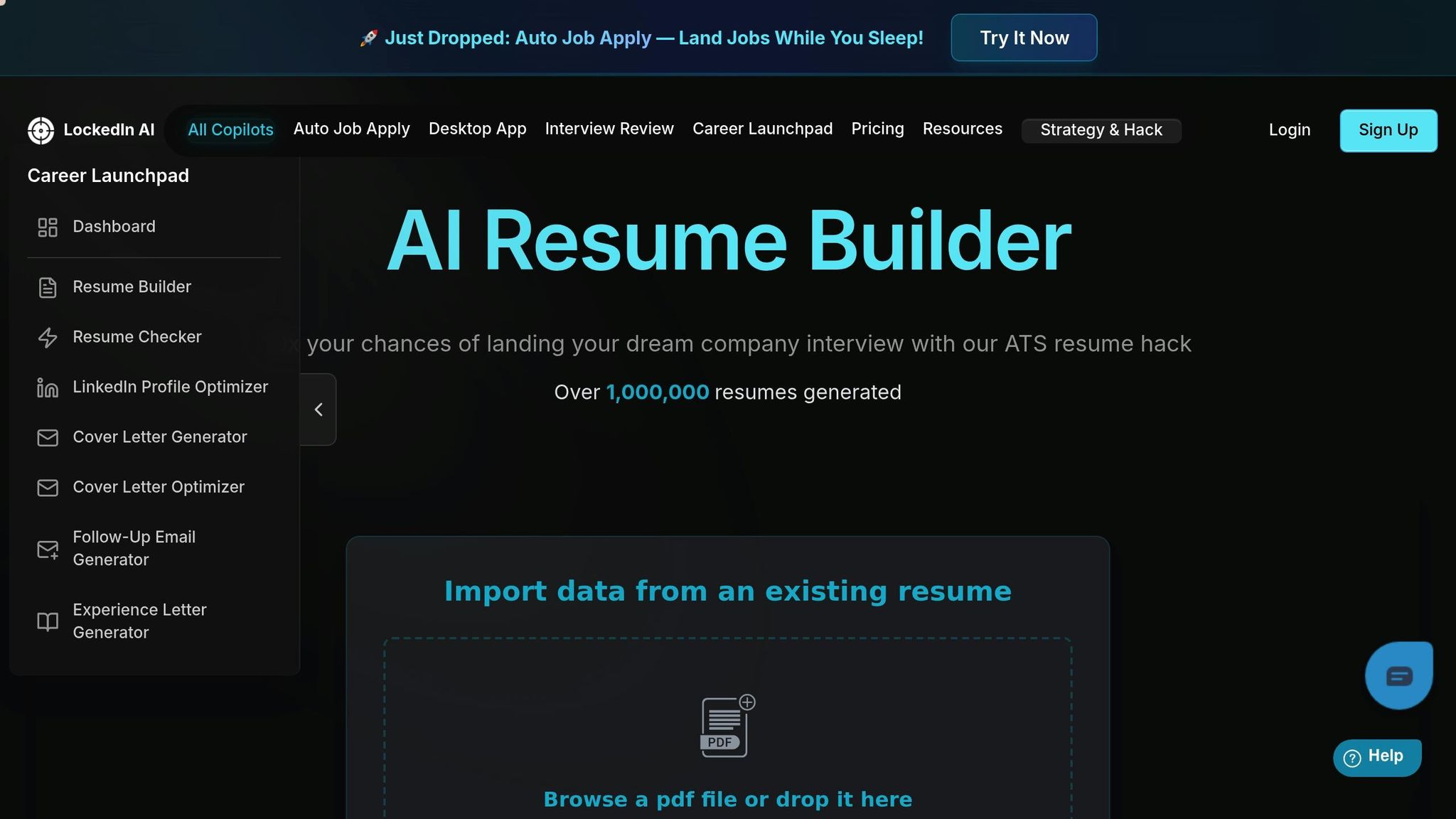1456x819 pixels.
Task: Click the Sign Up button
Action: coord(1388,130)
